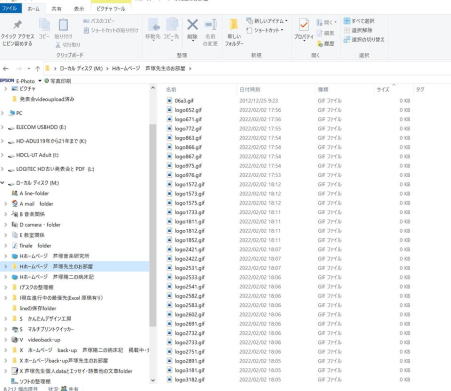Click the Back arrow navigation icon
The height and width of the screenshot is (391, 451).
tap(5, 69)
